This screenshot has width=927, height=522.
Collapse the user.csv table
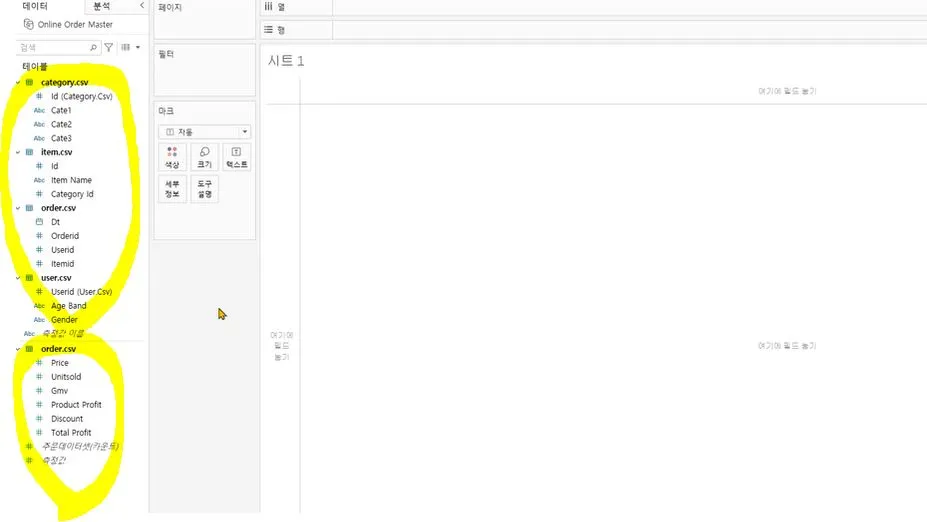[x=18, y=278]
